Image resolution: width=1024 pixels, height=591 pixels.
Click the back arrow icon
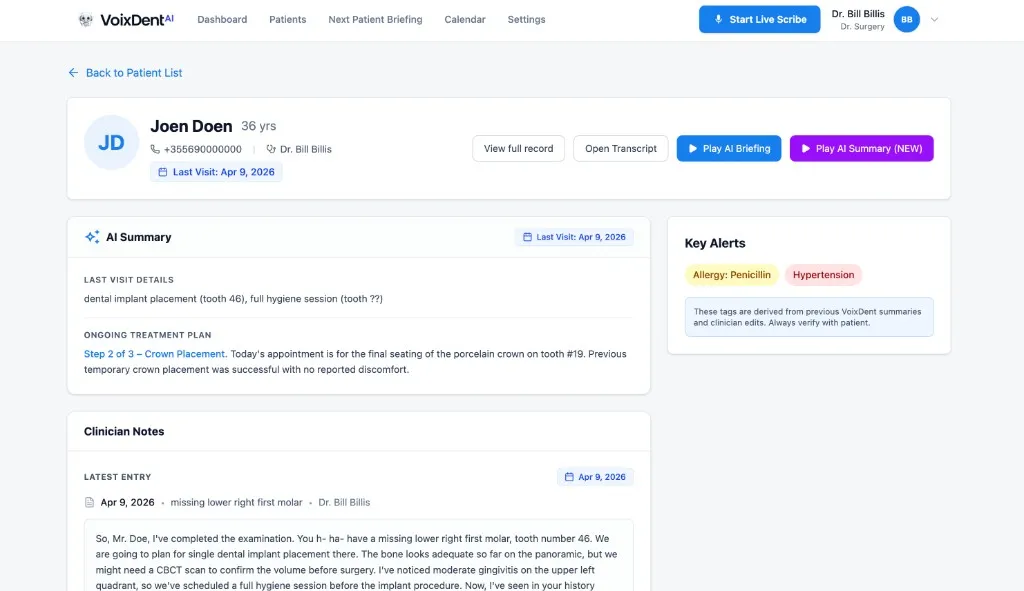[x=73, y=72]
